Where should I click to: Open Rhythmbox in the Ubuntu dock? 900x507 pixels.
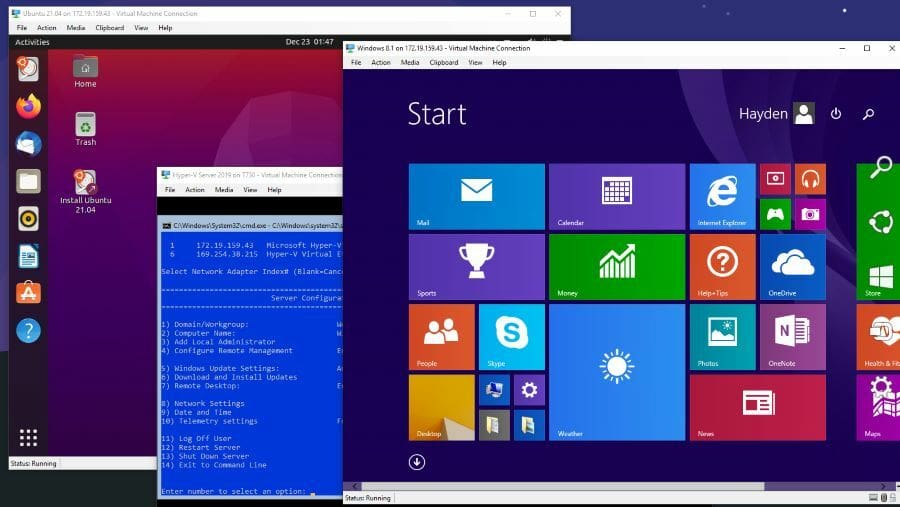point(28,219)
